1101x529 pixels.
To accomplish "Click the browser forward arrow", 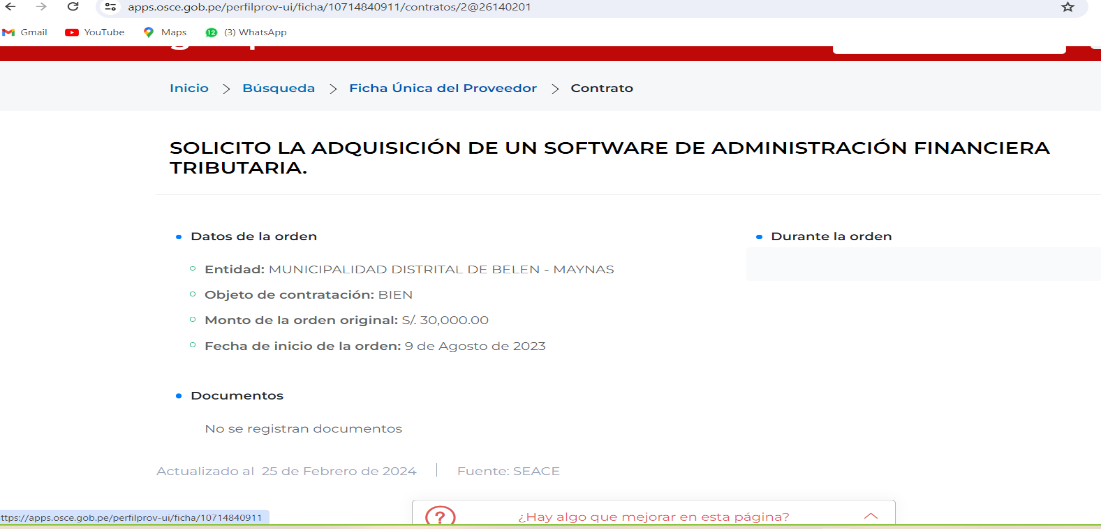I will click(41, 7).
